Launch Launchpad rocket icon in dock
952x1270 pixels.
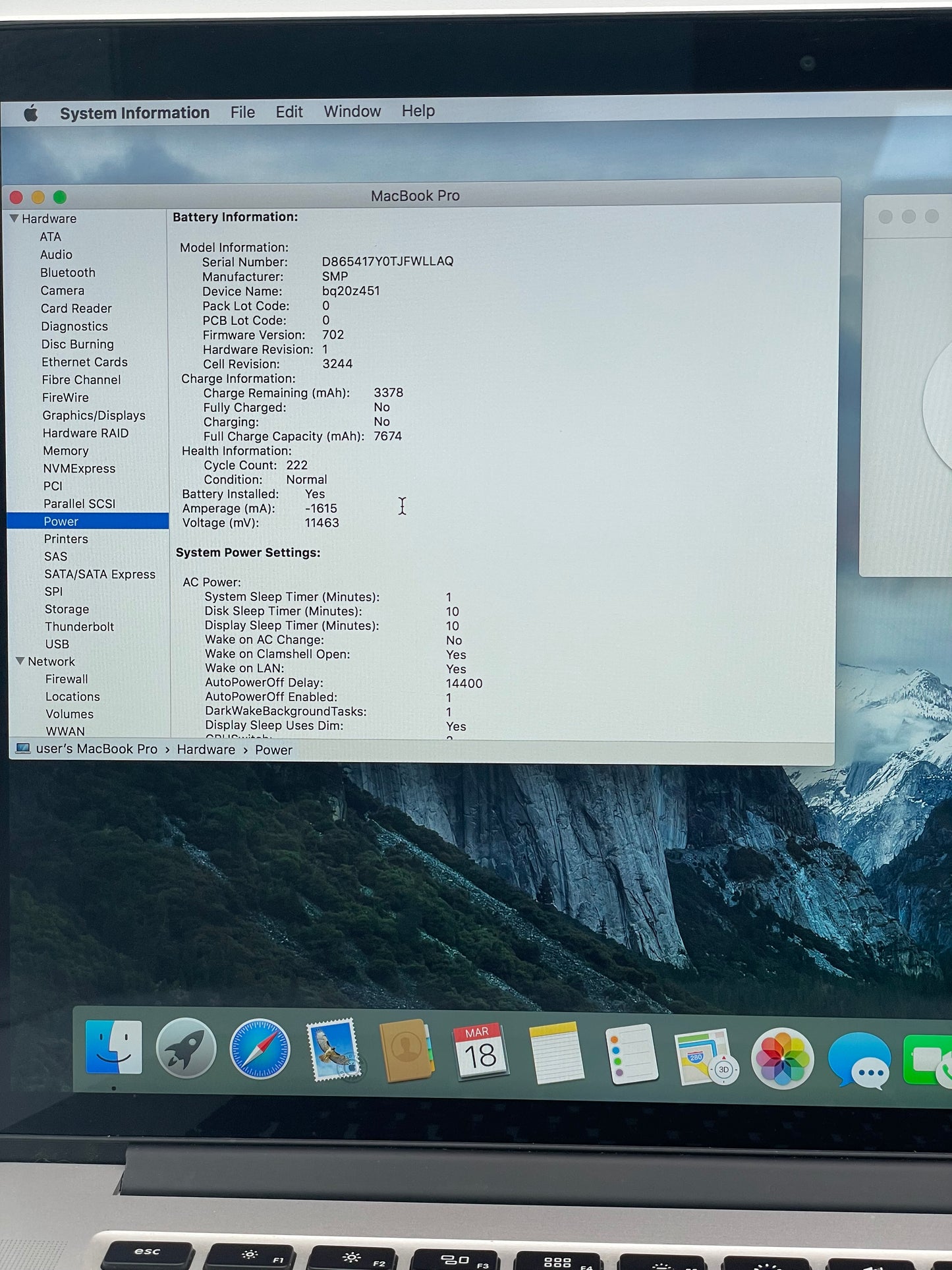(186, 1048)
